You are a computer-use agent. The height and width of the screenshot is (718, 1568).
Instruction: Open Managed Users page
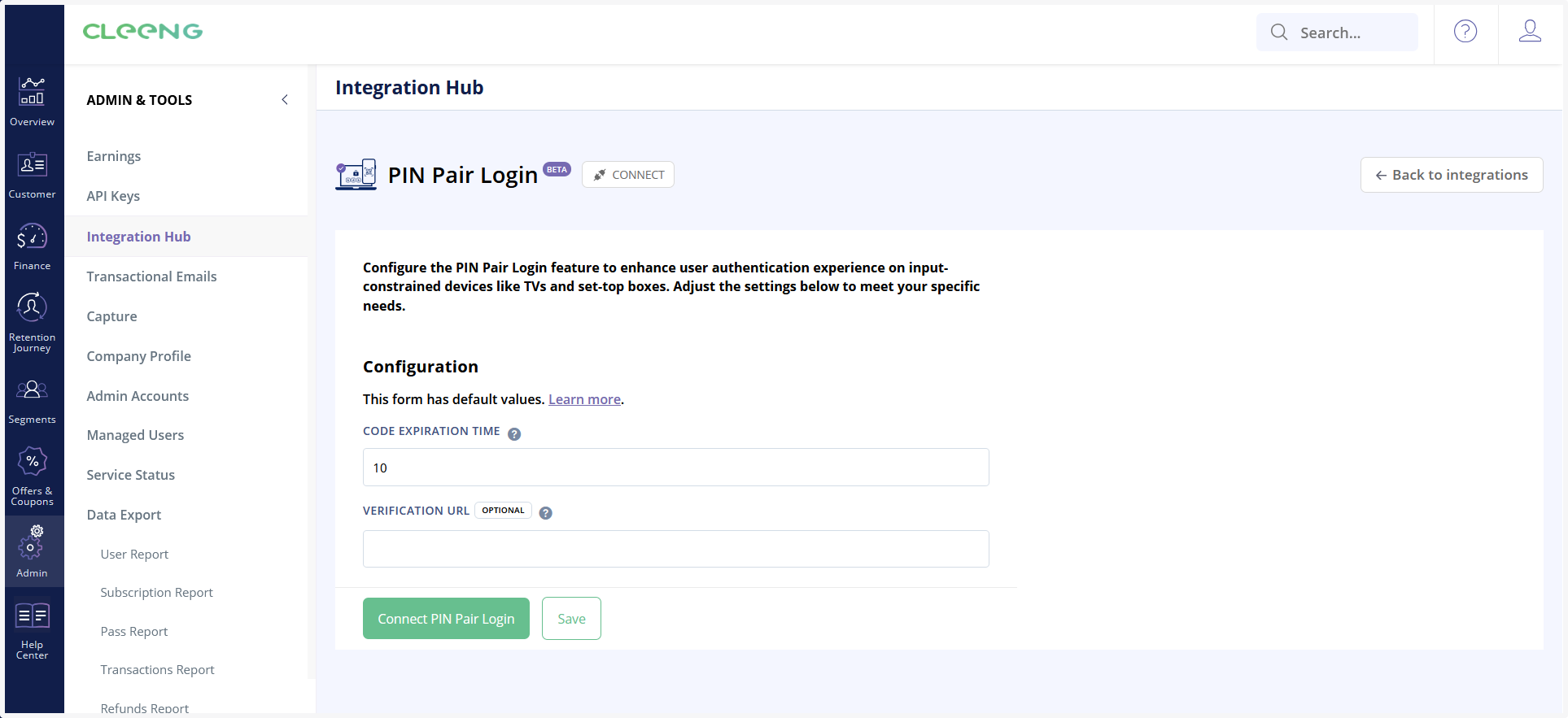coord(135,435)
